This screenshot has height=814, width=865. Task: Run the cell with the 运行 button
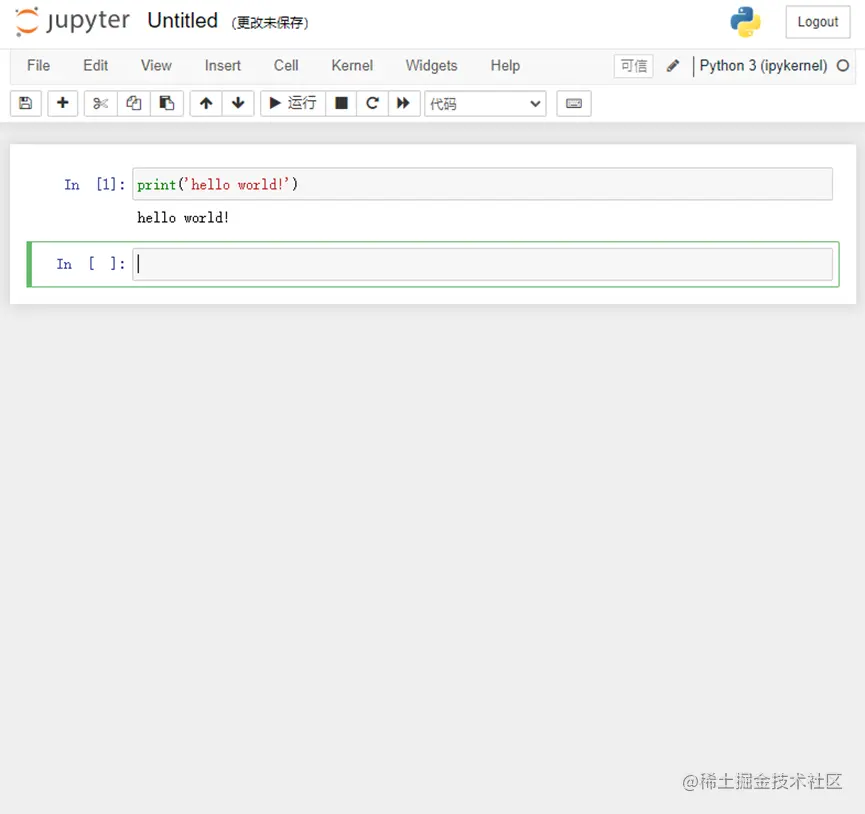[x=293, y=103]
